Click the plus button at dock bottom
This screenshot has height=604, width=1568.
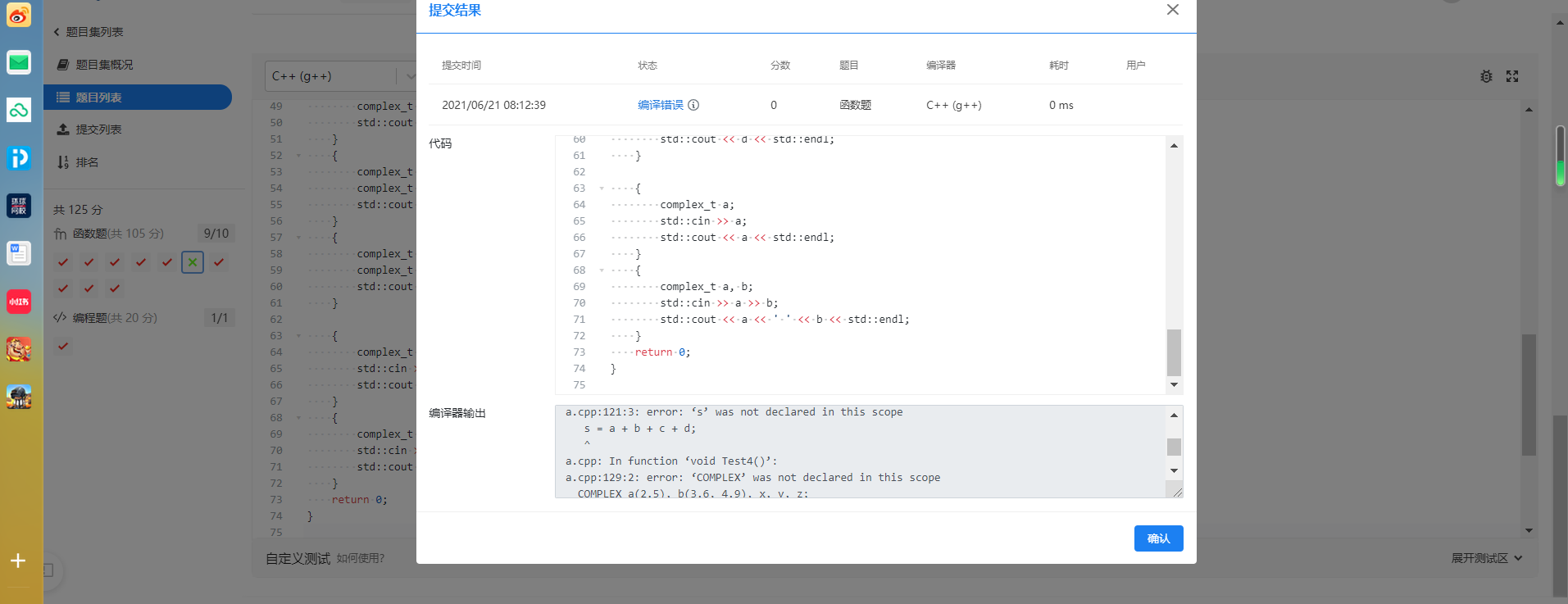tap(18, 561)
